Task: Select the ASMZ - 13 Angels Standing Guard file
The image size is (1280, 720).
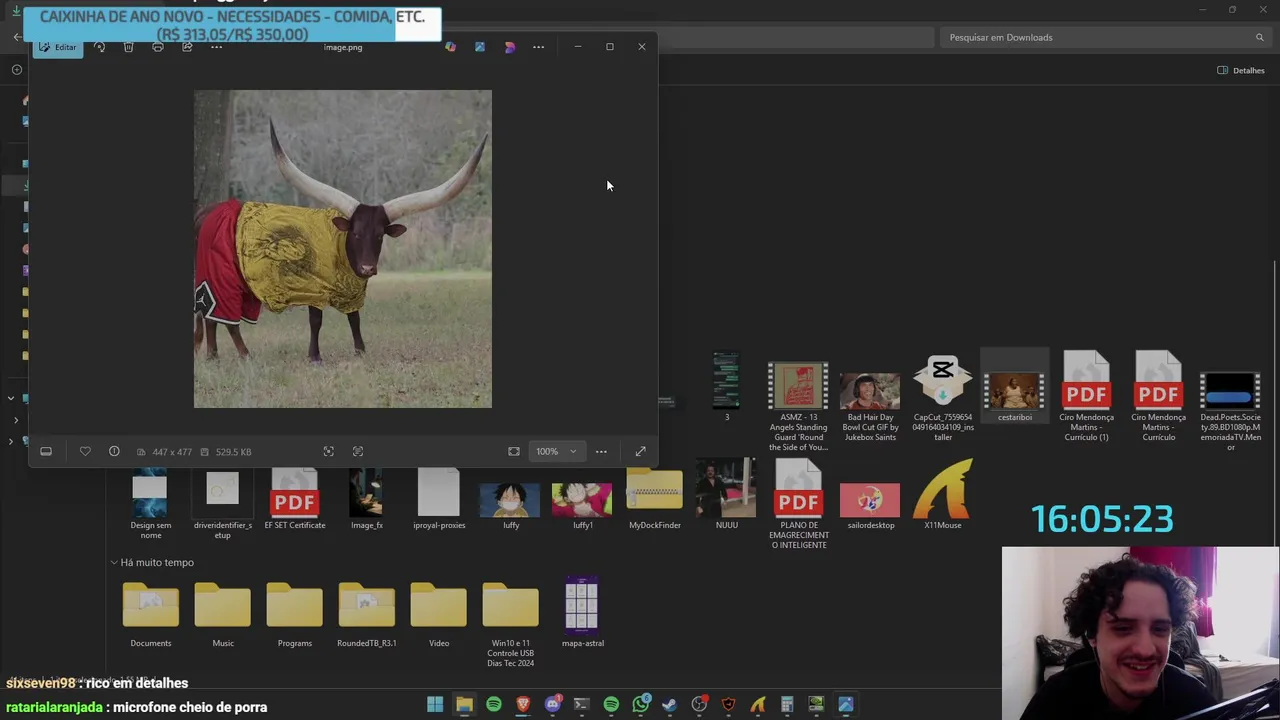Action: tap(799, 405)
